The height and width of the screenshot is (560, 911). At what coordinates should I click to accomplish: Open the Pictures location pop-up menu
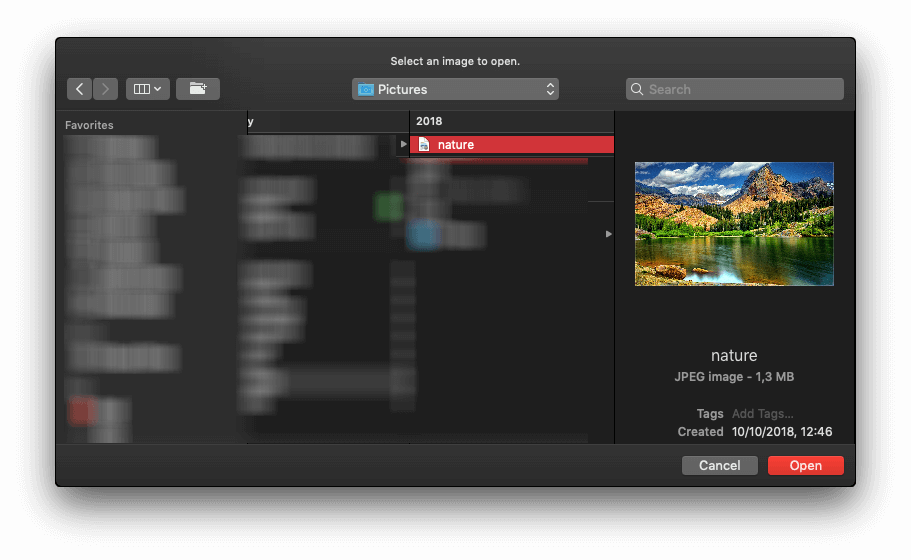455,89
